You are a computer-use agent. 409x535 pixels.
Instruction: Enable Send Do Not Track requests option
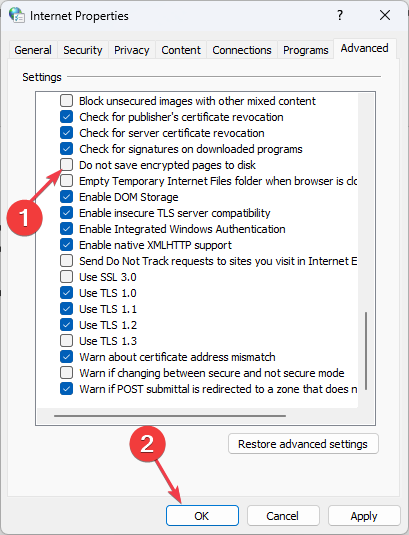pos(67,261)
